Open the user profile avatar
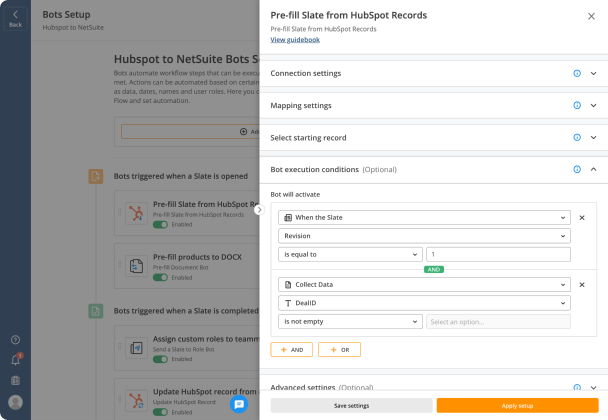608x420 pixels. tap(15, 402)
